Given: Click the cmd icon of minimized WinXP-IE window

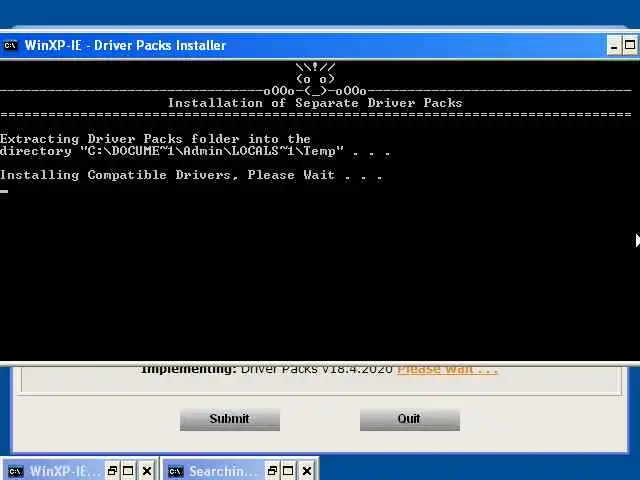Looking at the screenshot, I should coord(16,471).
